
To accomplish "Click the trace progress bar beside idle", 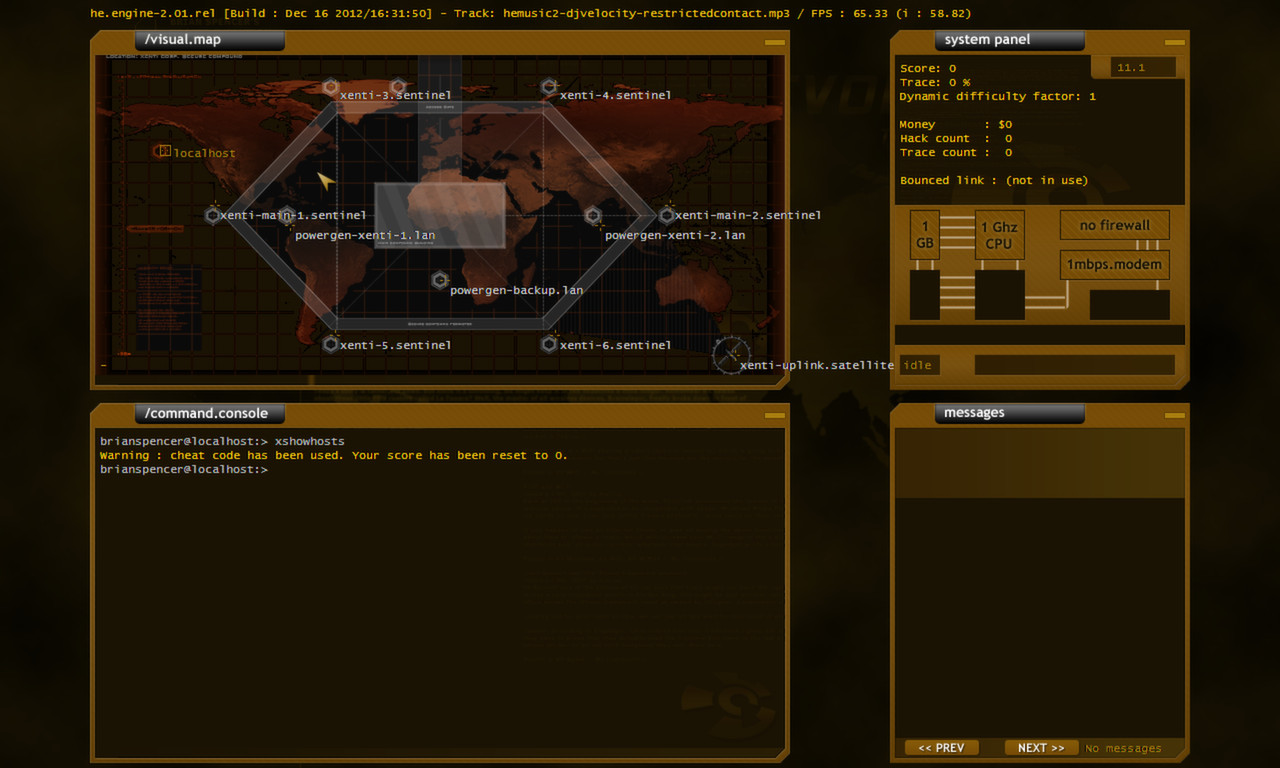I will (1074, 364).
